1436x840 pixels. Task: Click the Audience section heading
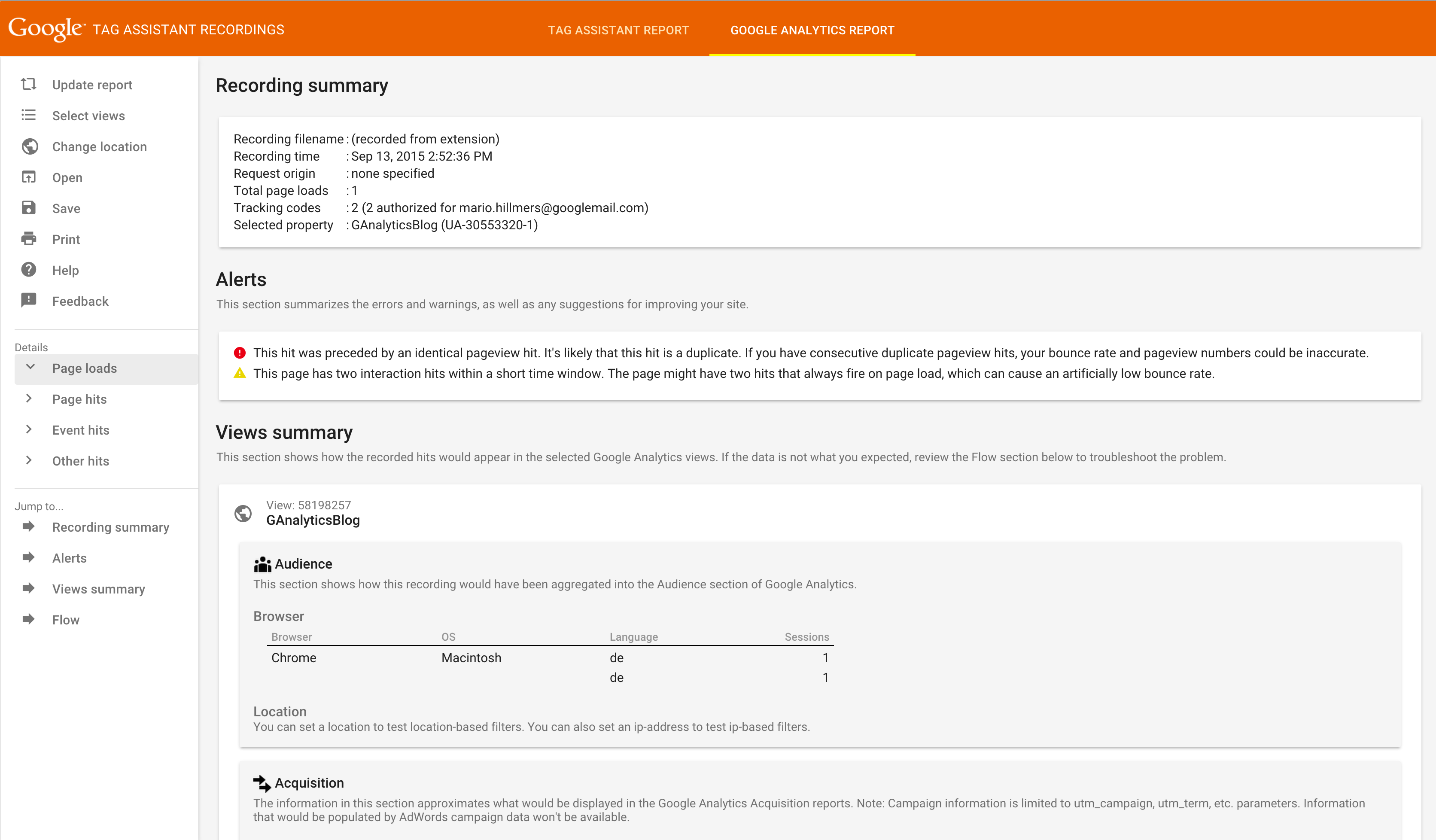click(x=304, y=563)
